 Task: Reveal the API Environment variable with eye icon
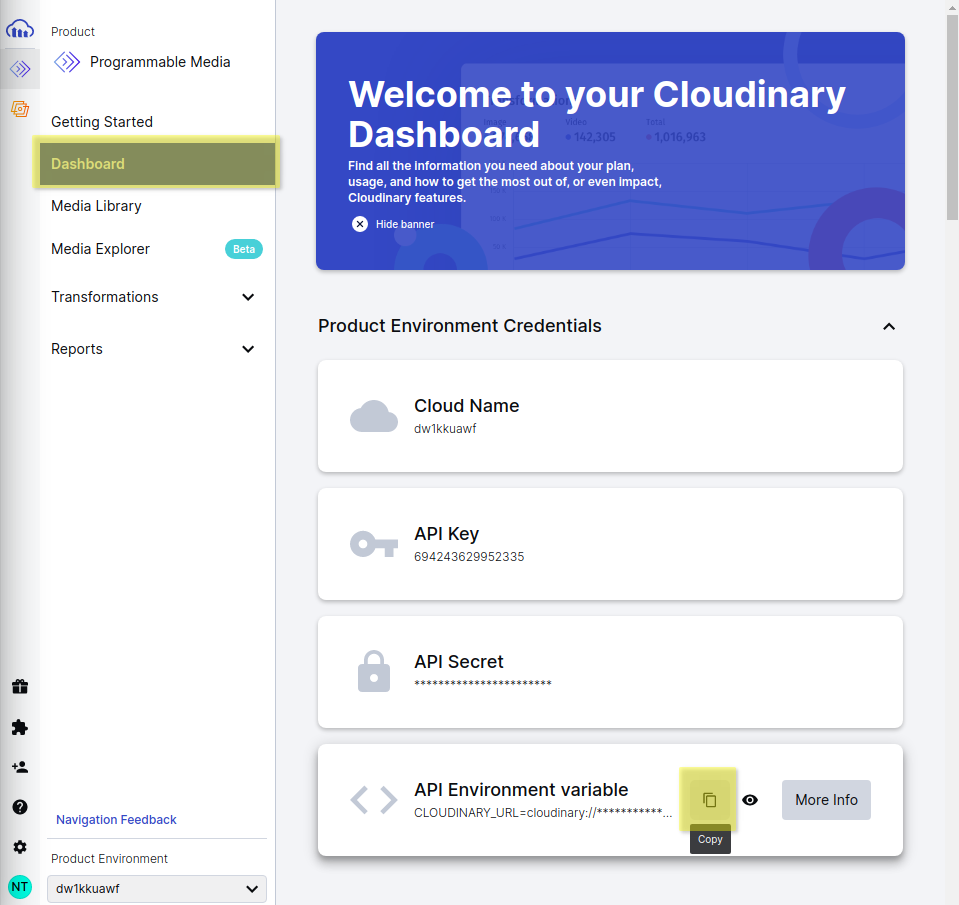[x=750, y=800]
